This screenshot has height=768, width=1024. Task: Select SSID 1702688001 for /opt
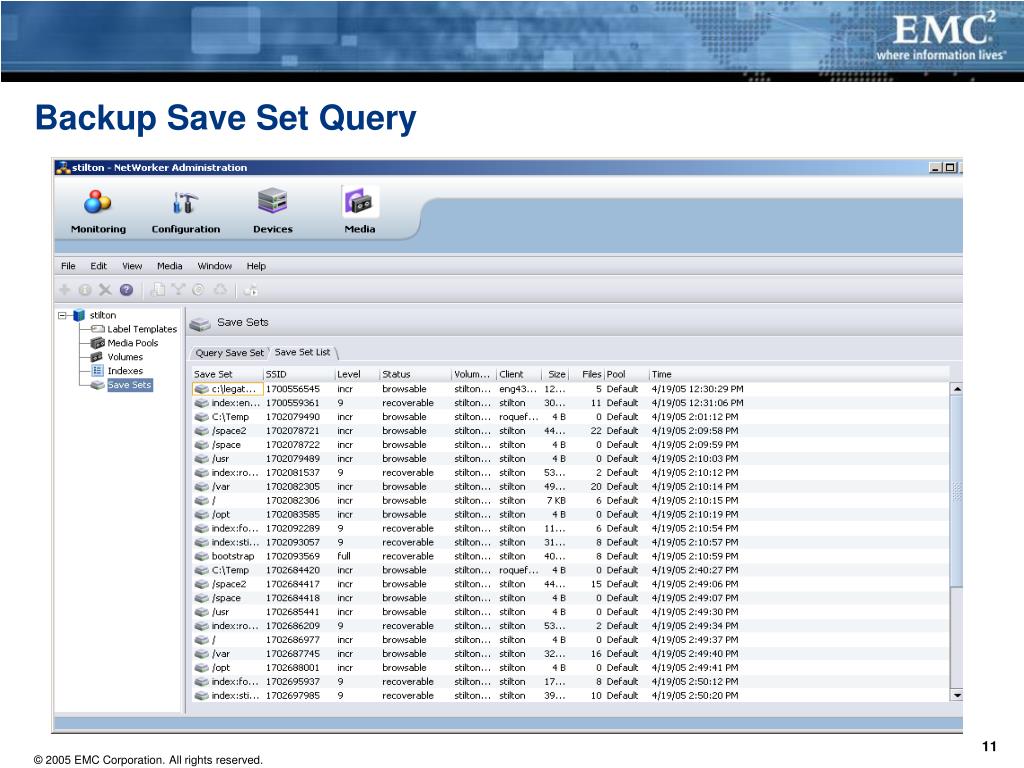pyautogui.click(x=293, y=667)
